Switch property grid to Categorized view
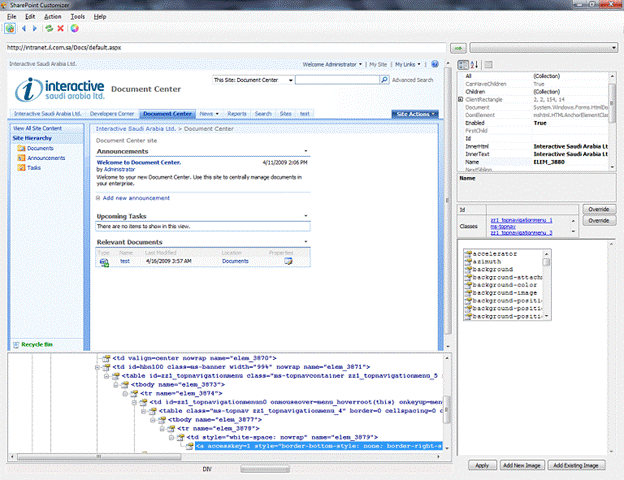Image resolution: width=624 pixels, height=480 pixels. [463, 64]
